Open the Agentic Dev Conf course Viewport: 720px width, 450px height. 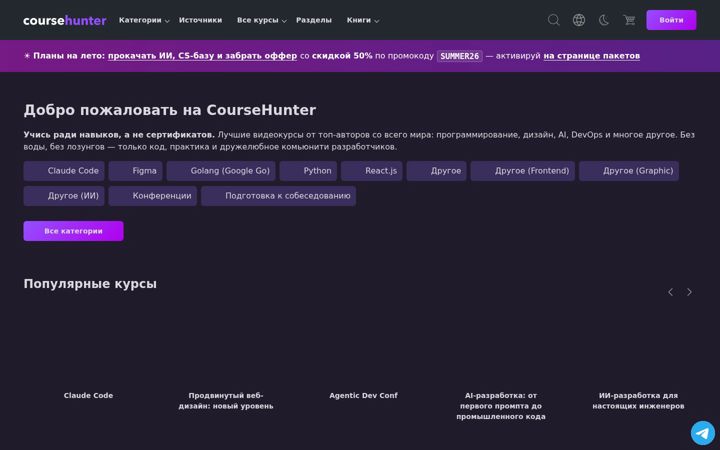pos(363,395)
